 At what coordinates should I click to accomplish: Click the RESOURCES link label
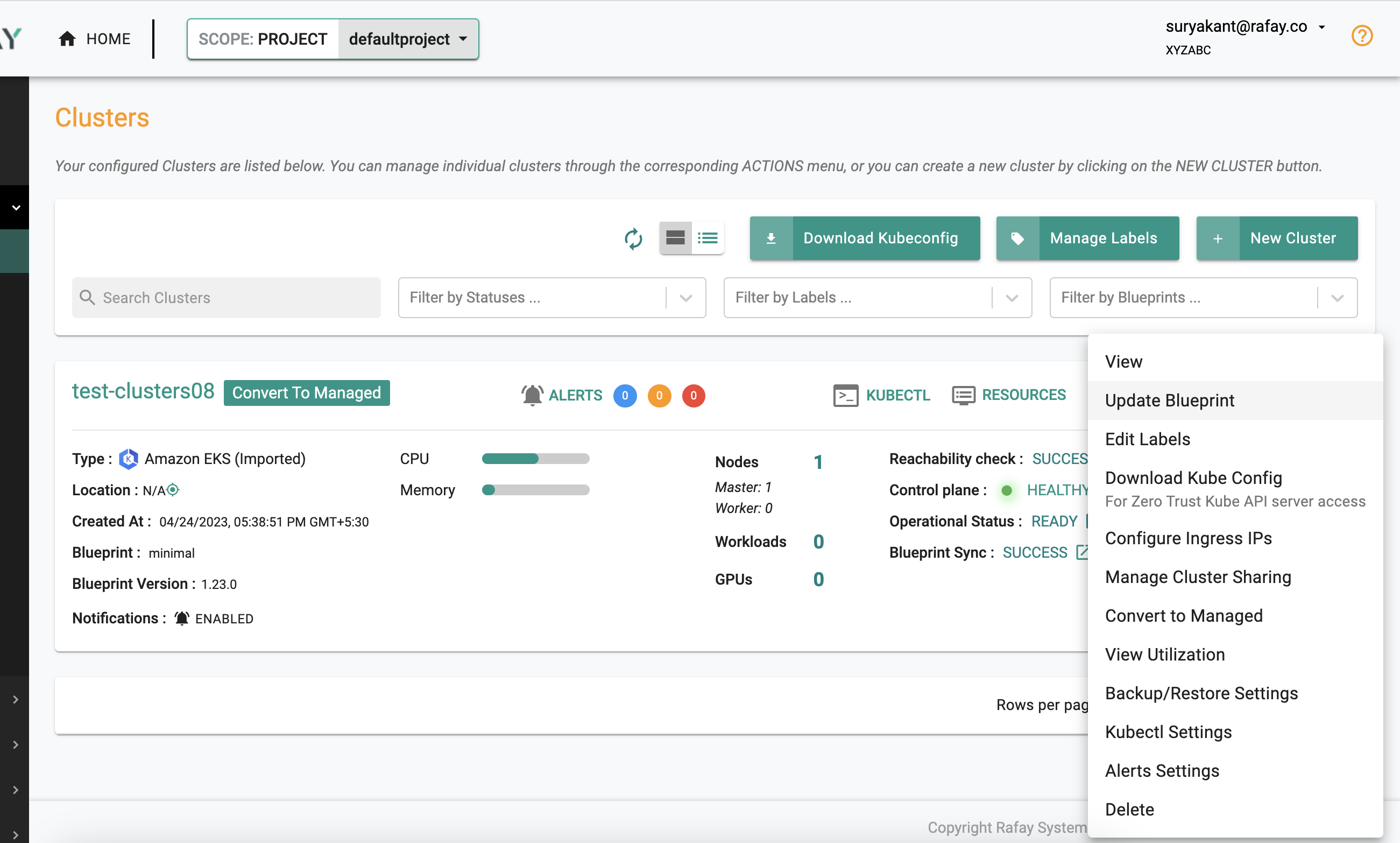tap(1023, 395)
